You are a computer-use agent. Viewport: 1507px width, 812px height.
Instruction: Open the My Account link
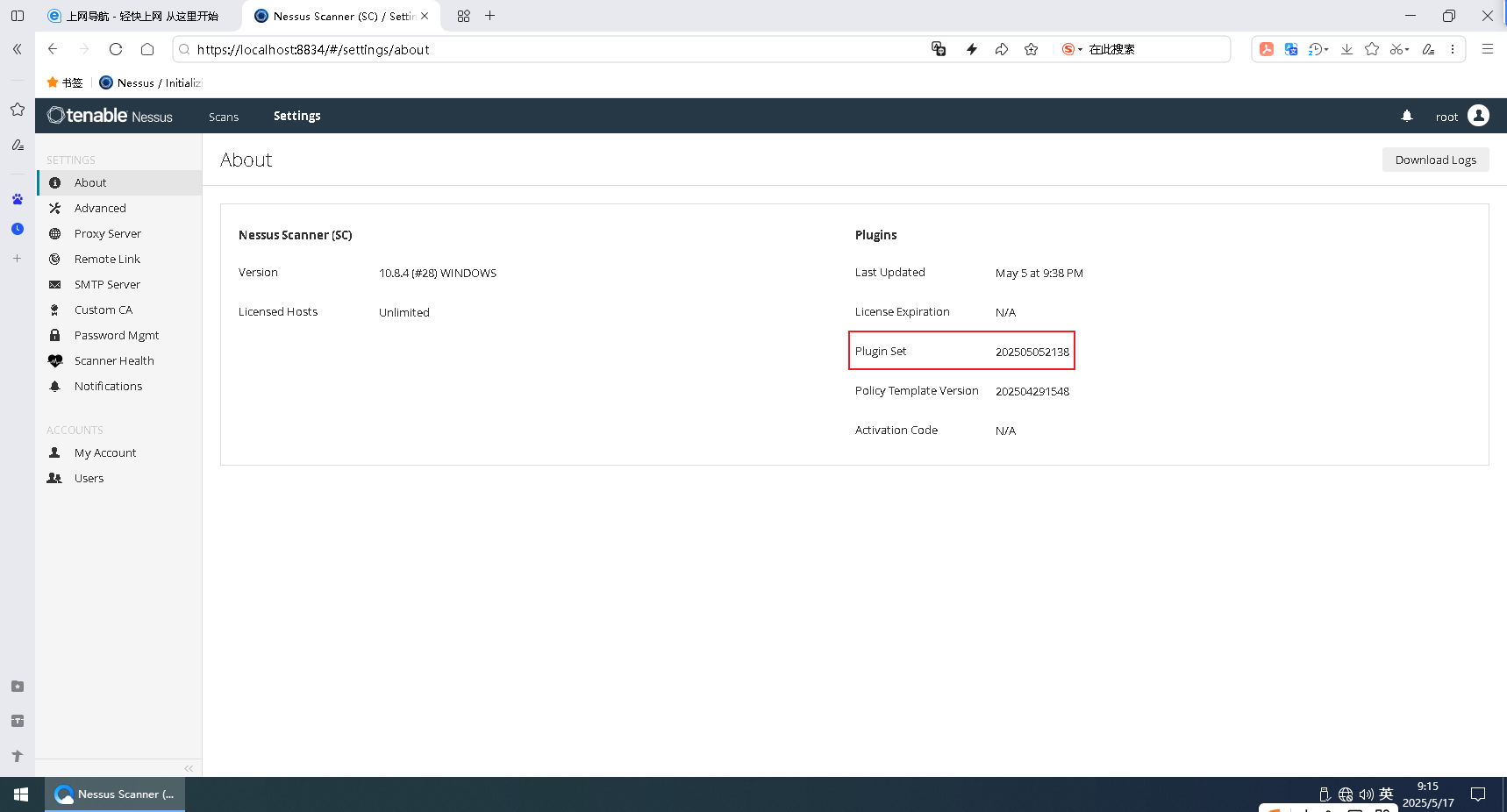pos(105,453)
